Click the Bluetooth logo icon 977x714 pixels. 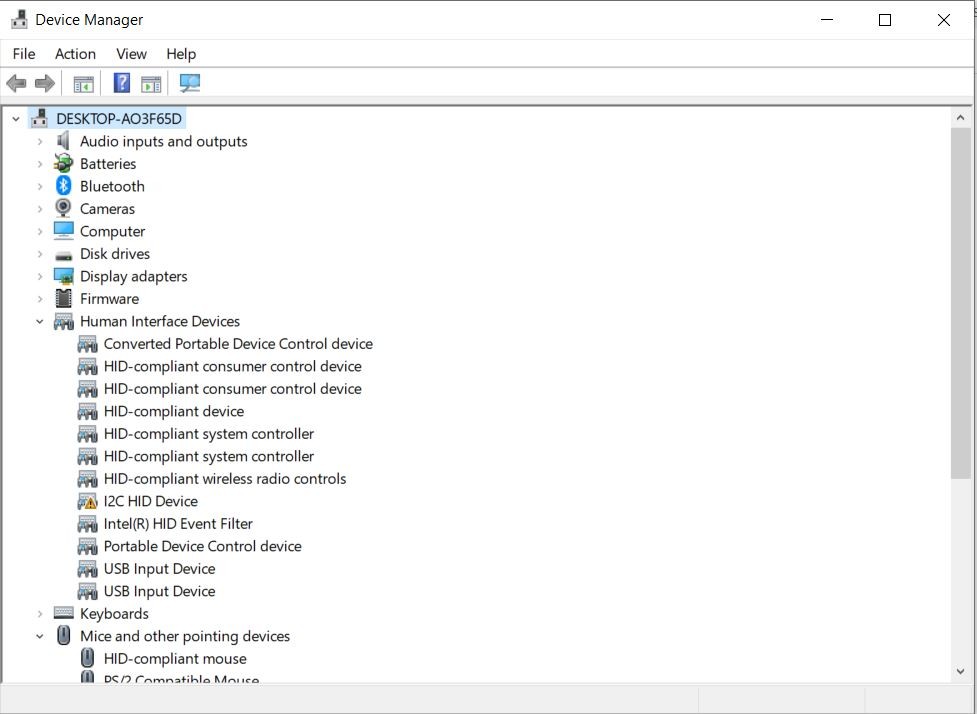63,186
